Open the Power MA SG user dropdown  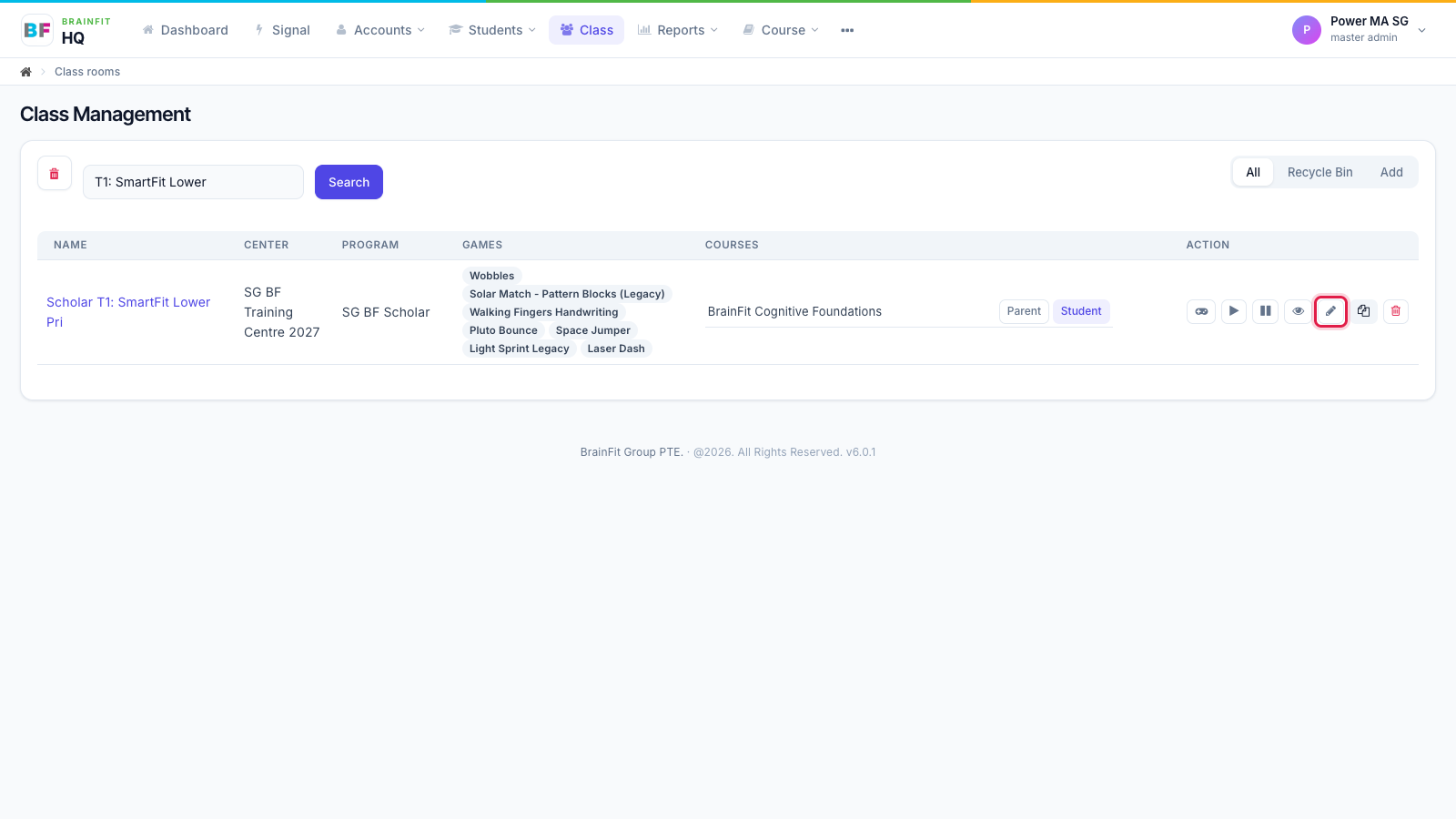[x=1360, y=30]
